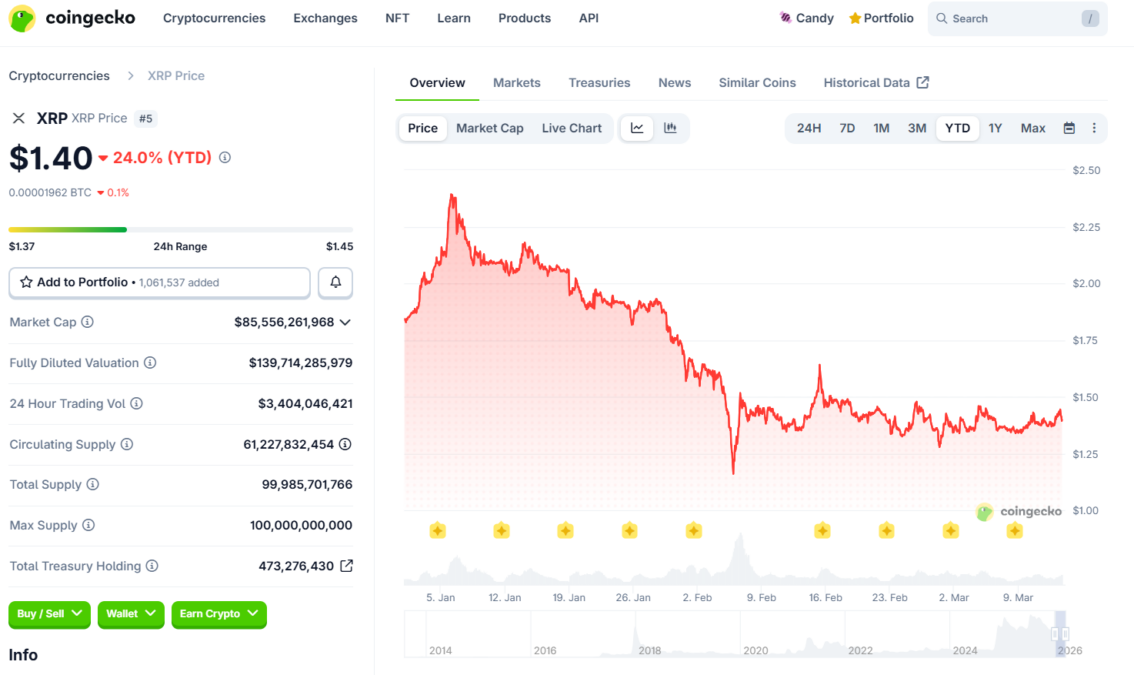Expand Market Cap details chevron
This screenshot has height=675, width=1134.
tap(345, 322)
